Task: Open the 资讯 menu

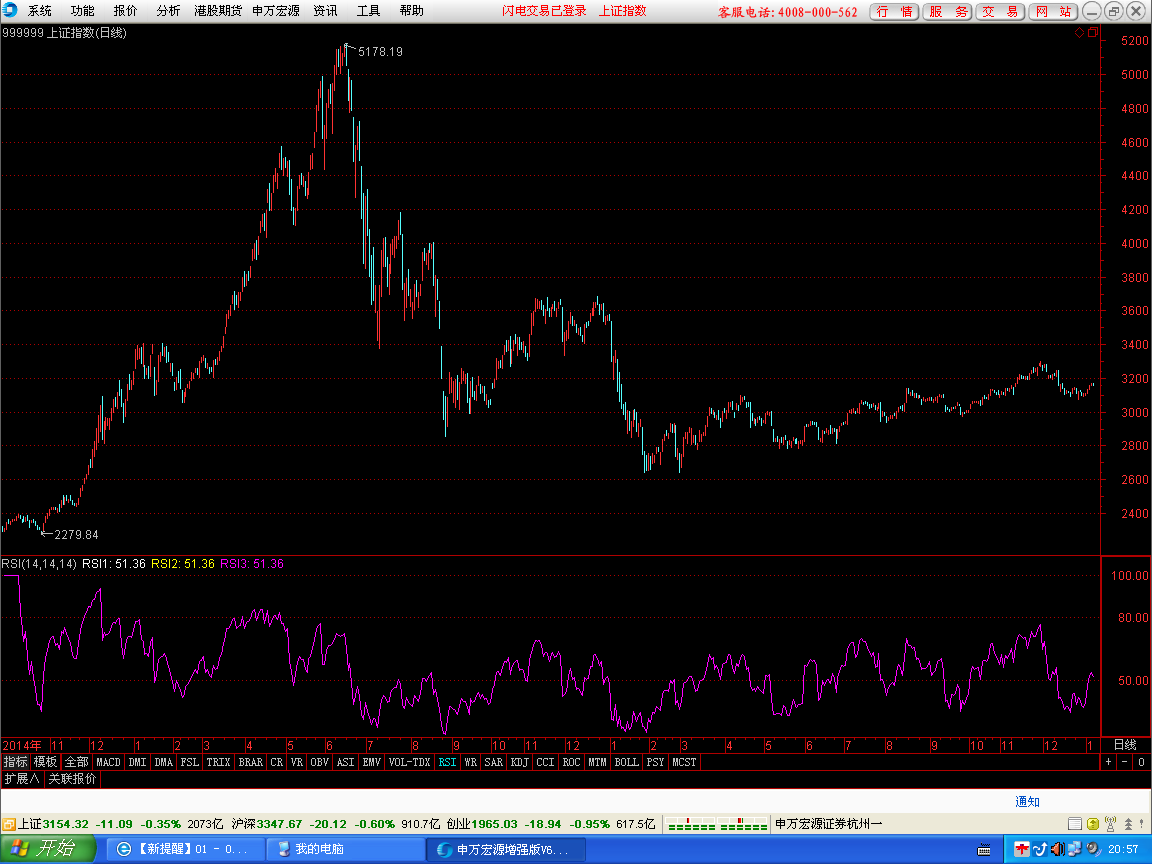Action: click(x=325, y=11)
